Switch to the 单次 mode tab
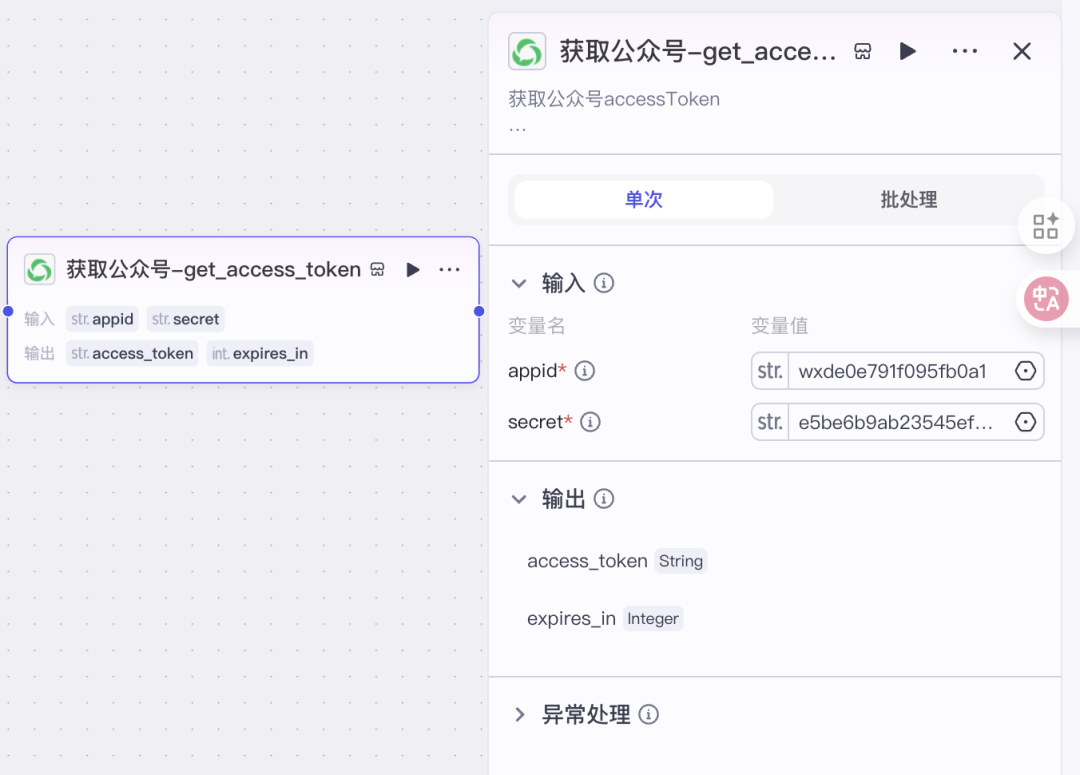This screenshot has height=775, width=1080. point(643,199)
